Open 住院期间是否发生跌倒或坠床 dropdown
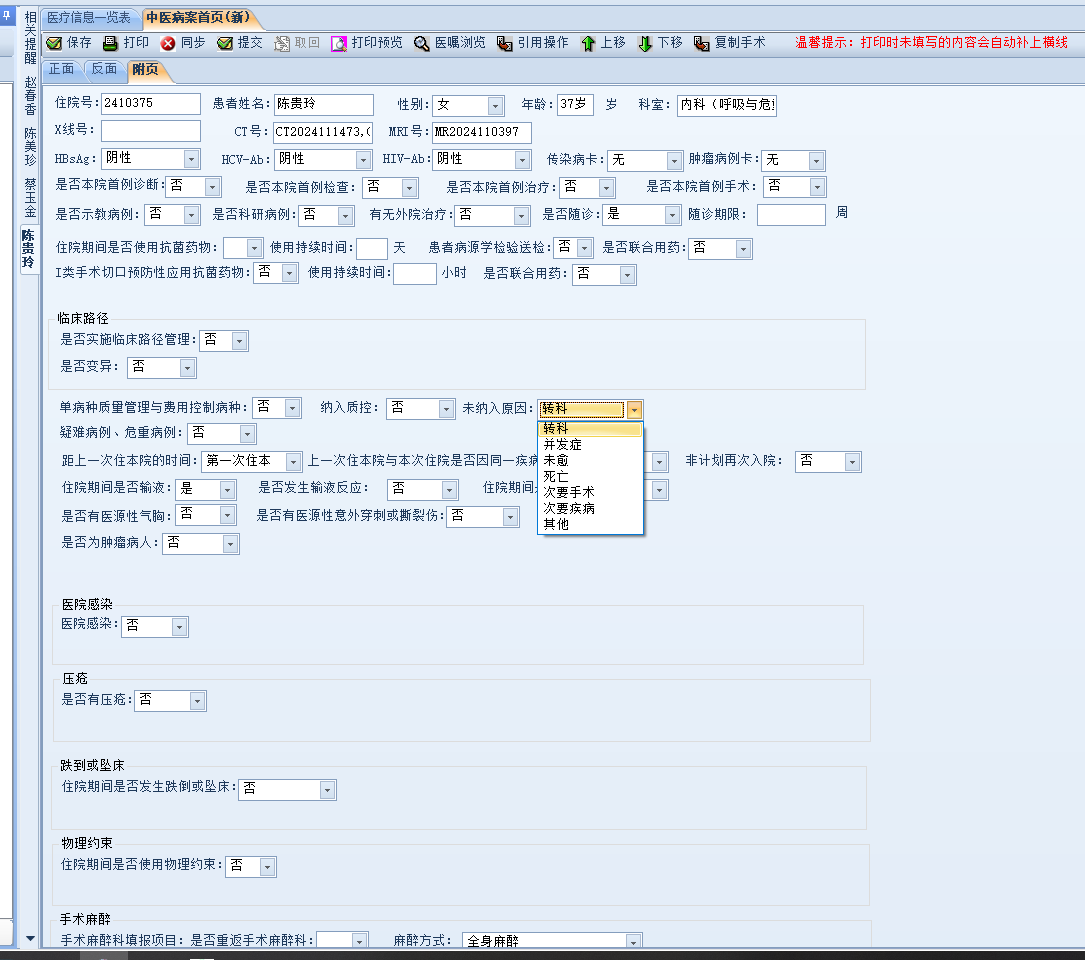 click(327, 790)
